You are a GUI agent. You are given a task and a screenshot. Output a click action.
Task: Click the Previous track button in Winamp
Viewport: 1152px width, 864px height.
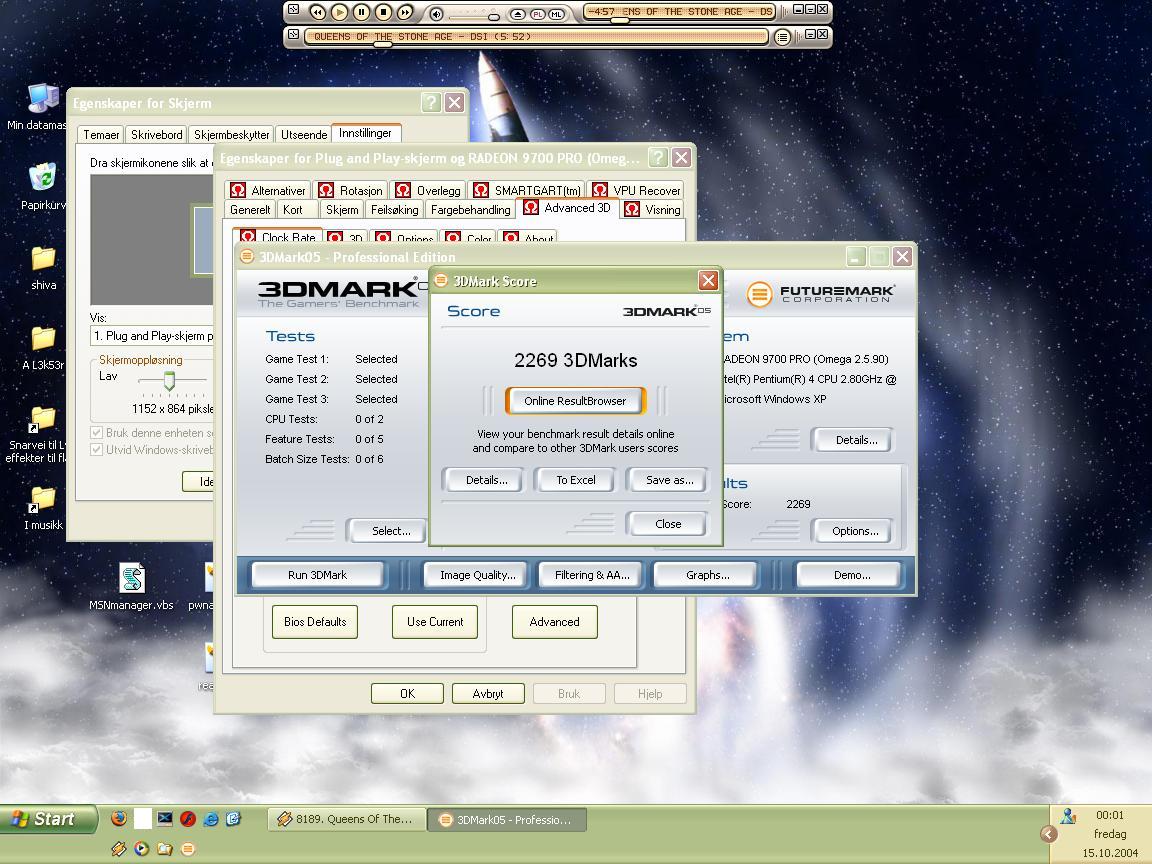click(x=317, y=12)
